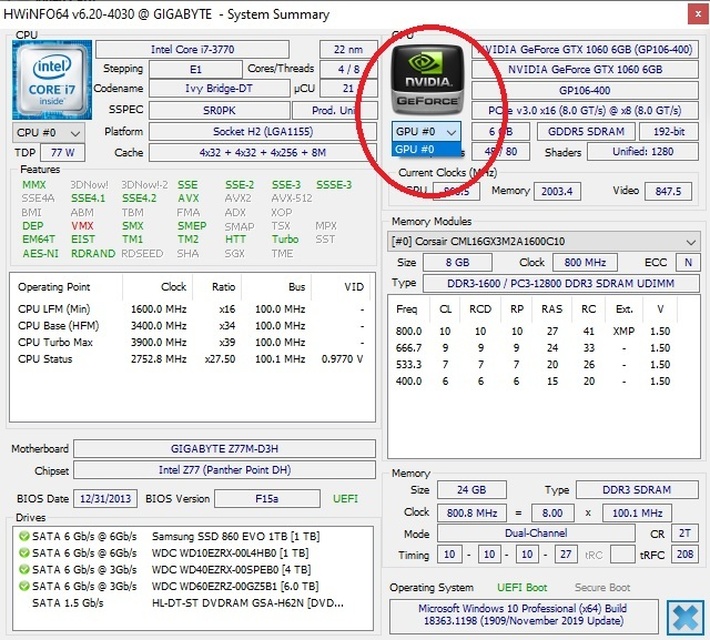Click green check icon for WDC WD10EZRX drive
The width and height of the screenshot is (710, 640).
pos(24,553)
